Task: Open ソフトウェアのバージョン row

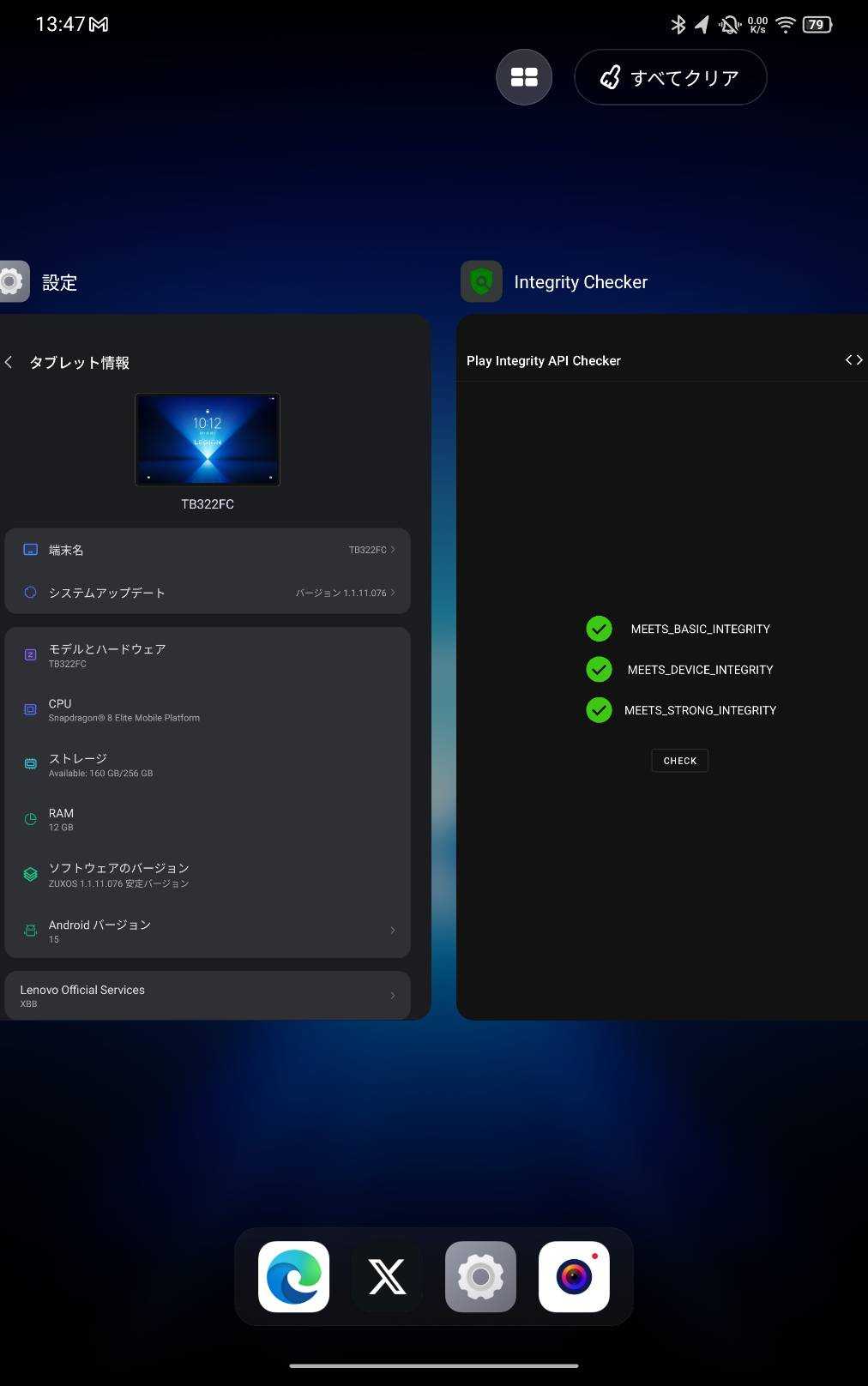Action: click(208, 875)
